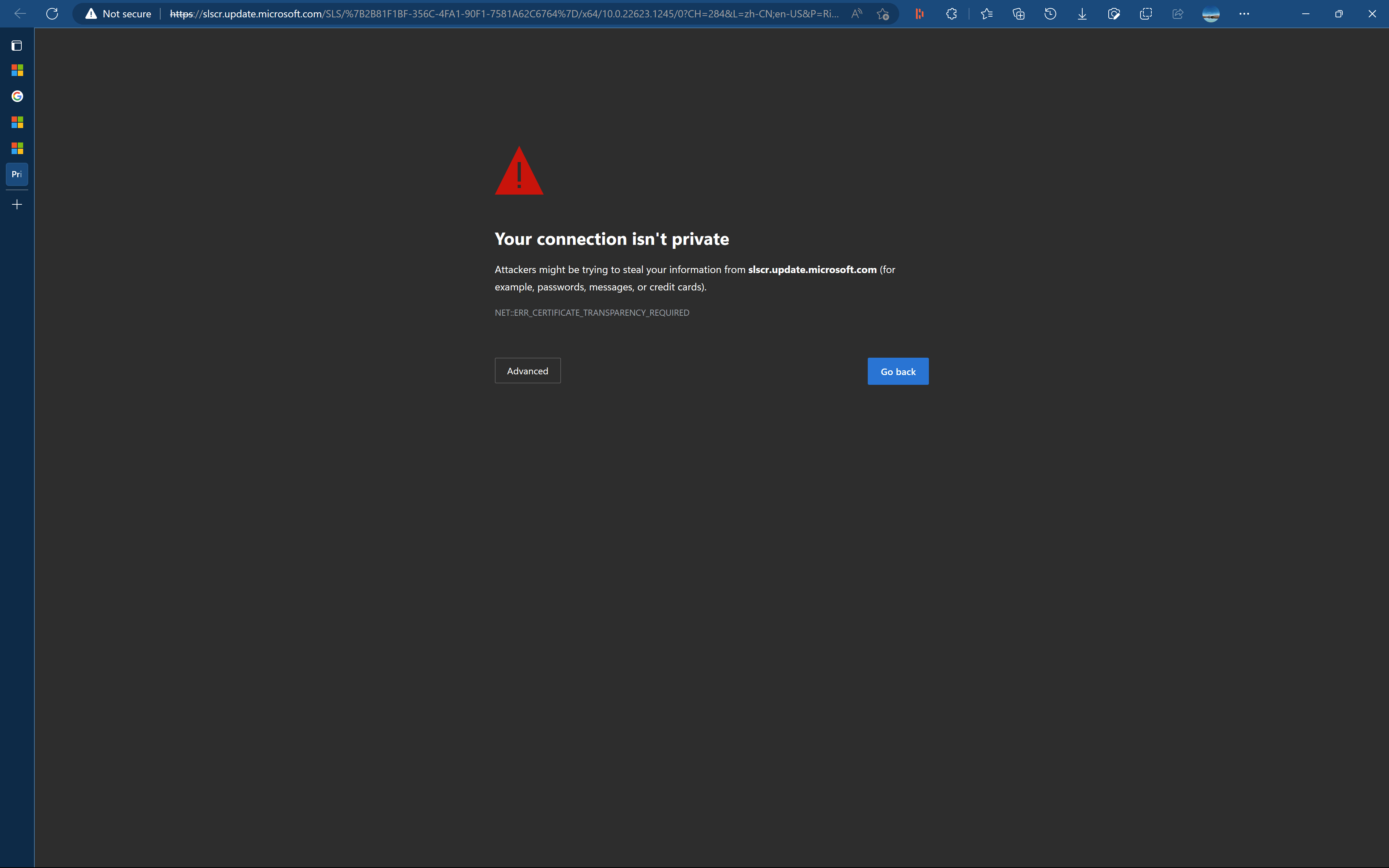This screenshot has width=1389, height=868.
Task: Click the orange extension icon in toolbar
Action: (x=919, y=14)
